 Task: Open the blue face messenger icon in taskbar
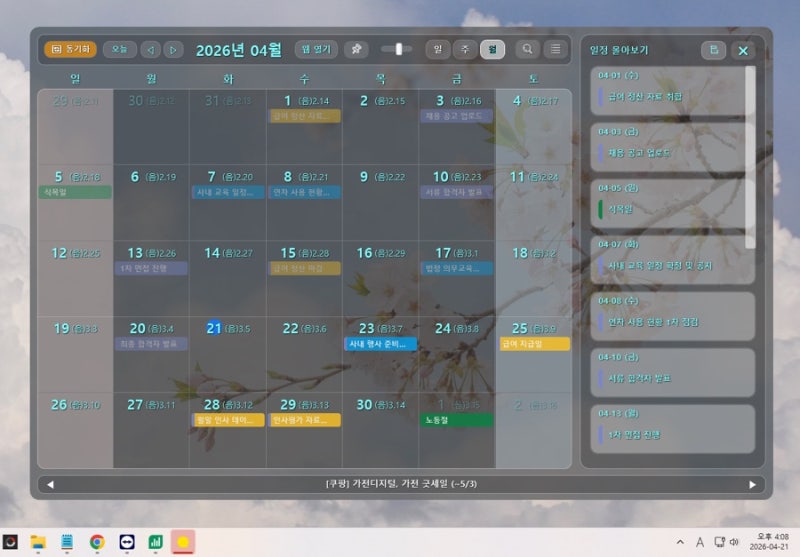(x=127, y=542)
